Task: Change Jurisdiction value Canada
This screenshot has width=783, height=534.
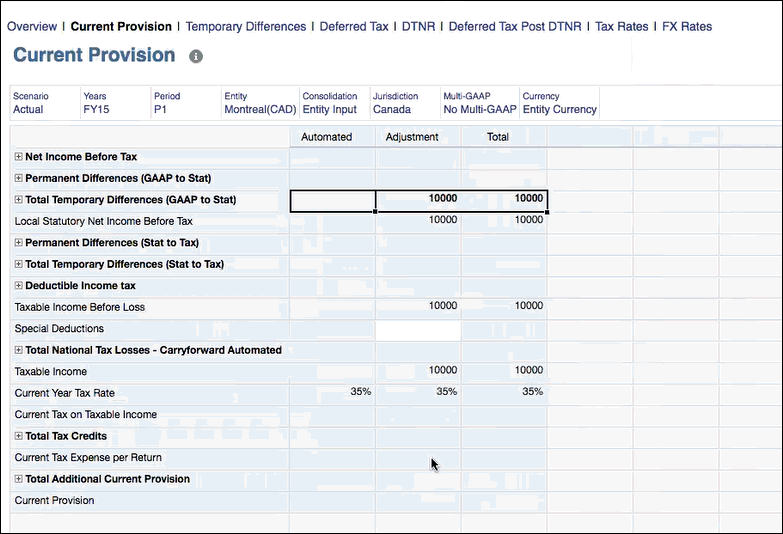Action: tap(392, 109)
